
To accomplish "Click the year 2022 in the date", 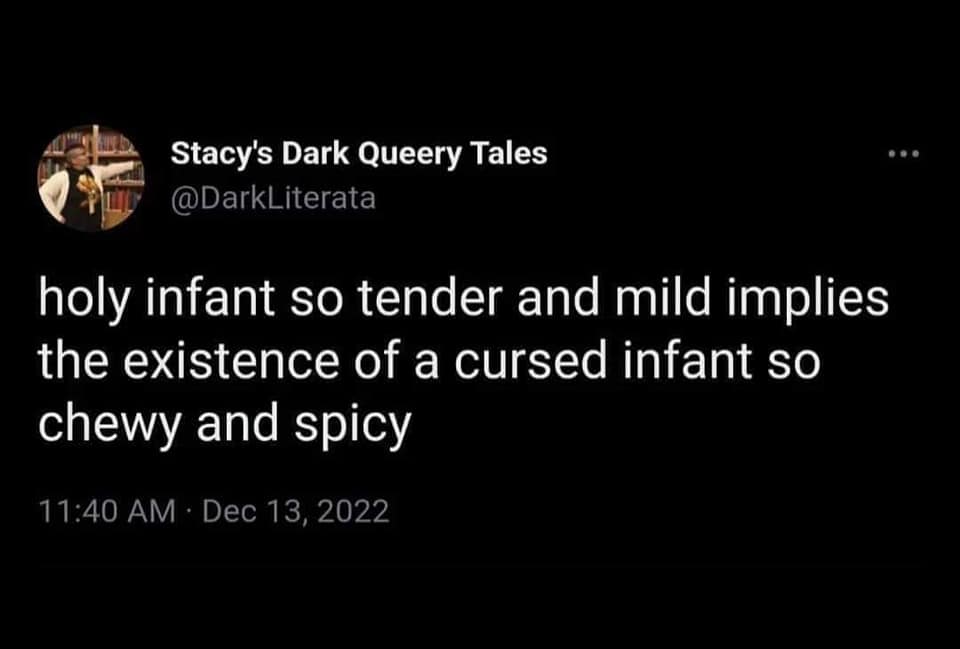I will [352, 512].
